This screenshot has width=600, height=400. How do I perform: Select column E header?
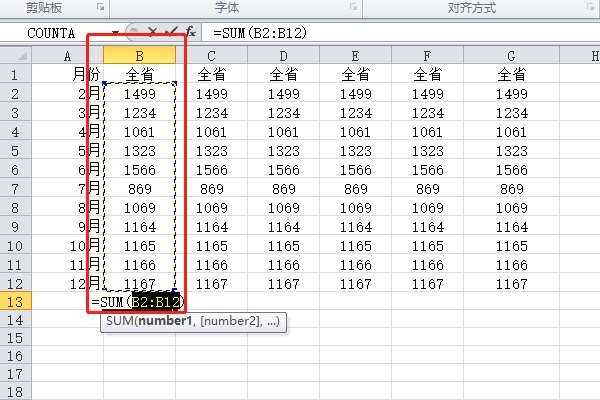(x=355, y=56)
